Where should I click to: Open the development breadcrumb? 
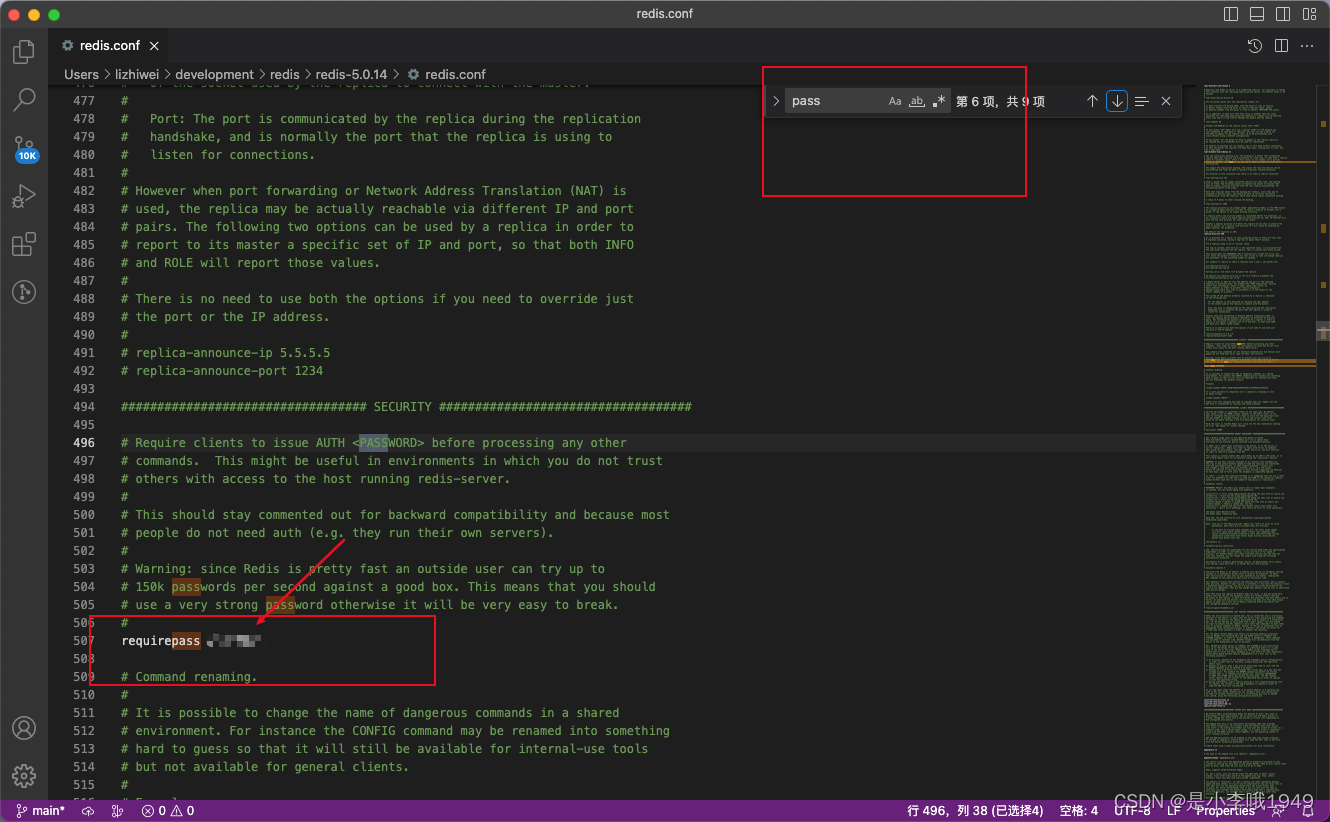pos(215,74)
